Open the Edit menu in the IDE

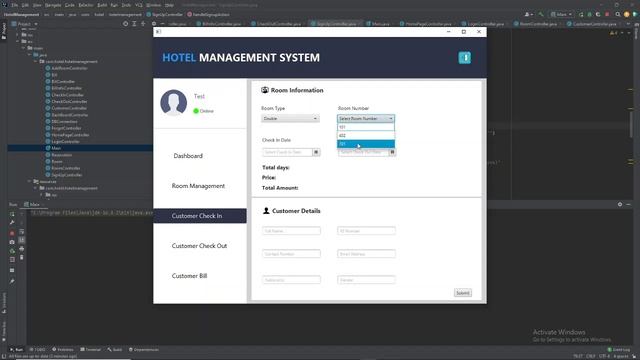tap(25, 5)
